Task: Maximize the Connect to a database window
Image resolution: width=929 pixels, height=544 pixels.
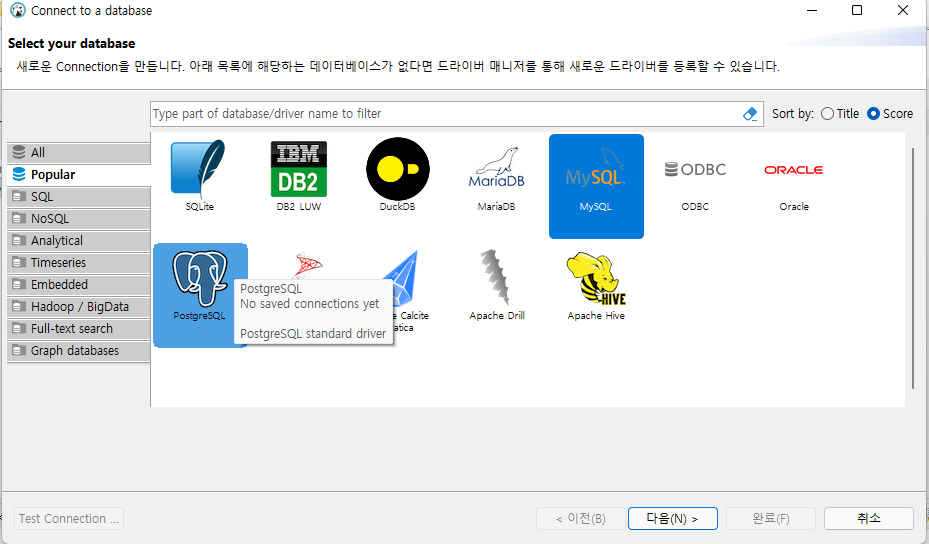Action: 857,10
